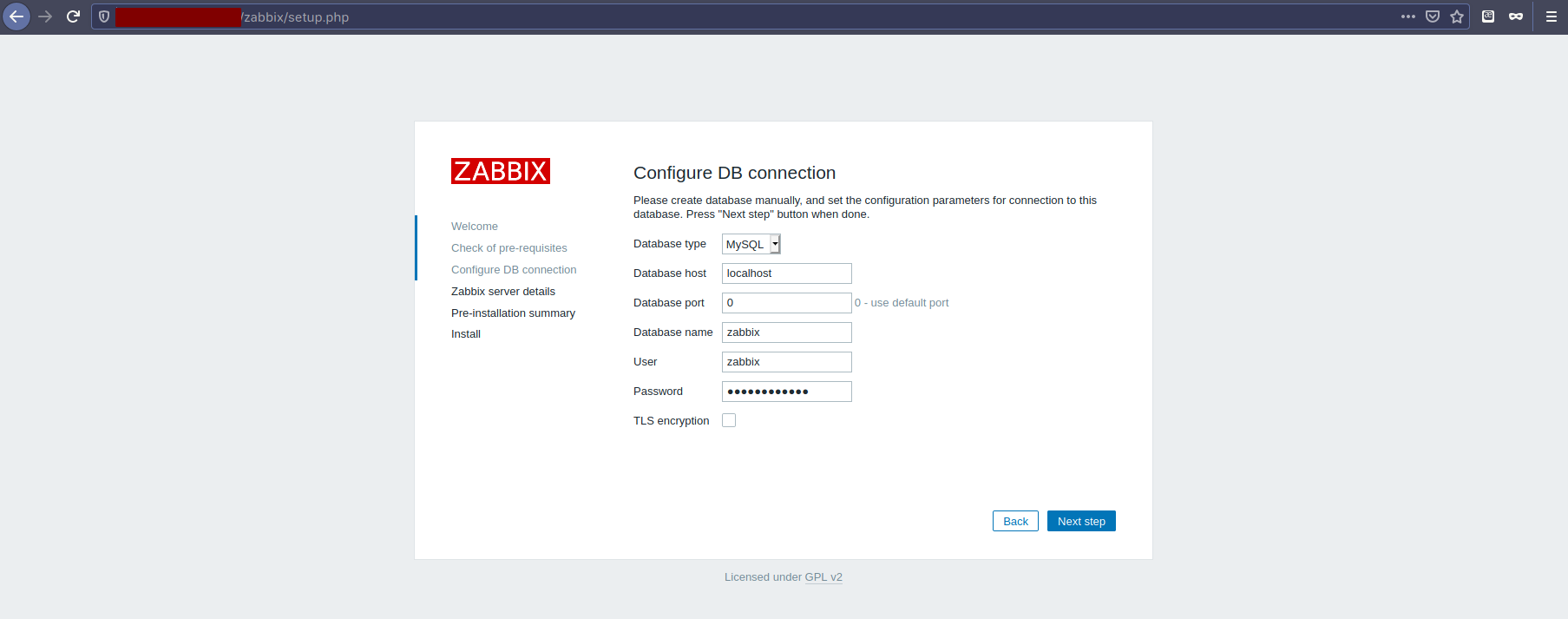Click the mask extension icon
The image size is (1568, 619).
tap(1516, 16)
